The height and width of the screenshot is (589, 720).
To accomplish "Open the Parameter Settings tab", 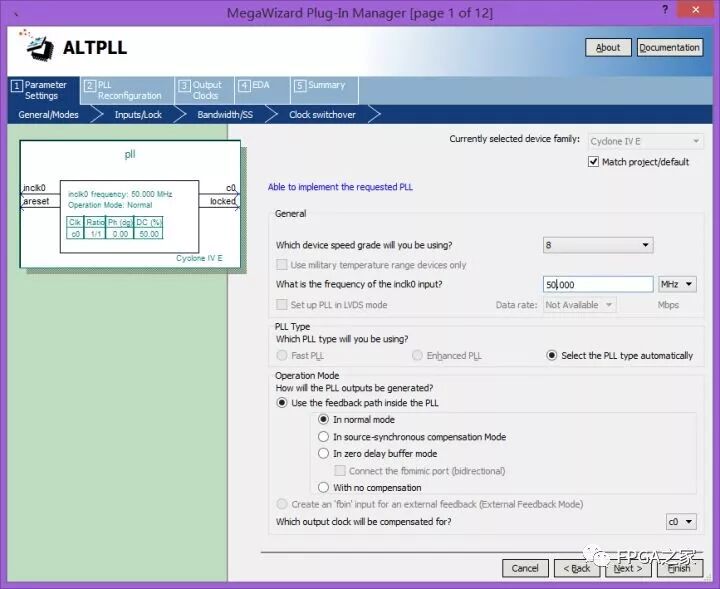I will [40, 90].
